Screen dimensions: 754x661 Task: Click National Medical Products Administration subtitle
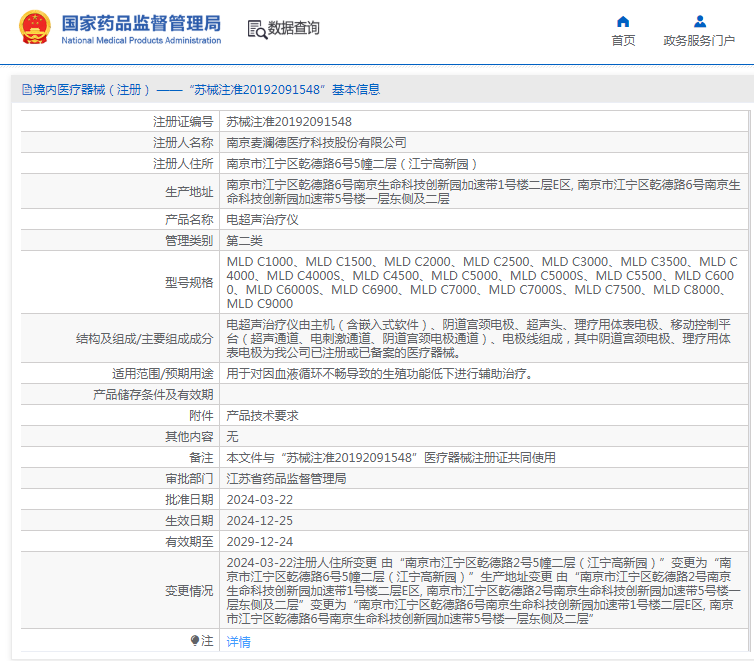click(141, 40)
